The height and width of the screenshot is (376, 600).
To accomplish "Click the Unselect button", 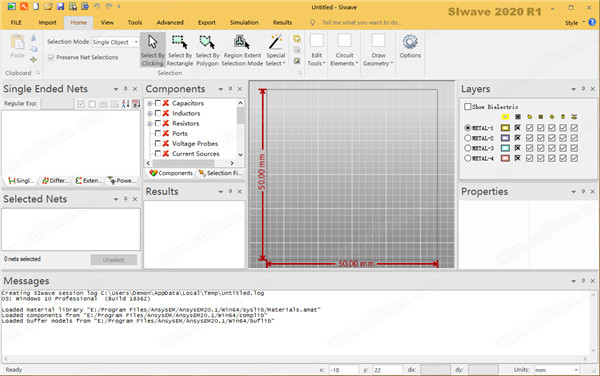I will tap(114, 260).
